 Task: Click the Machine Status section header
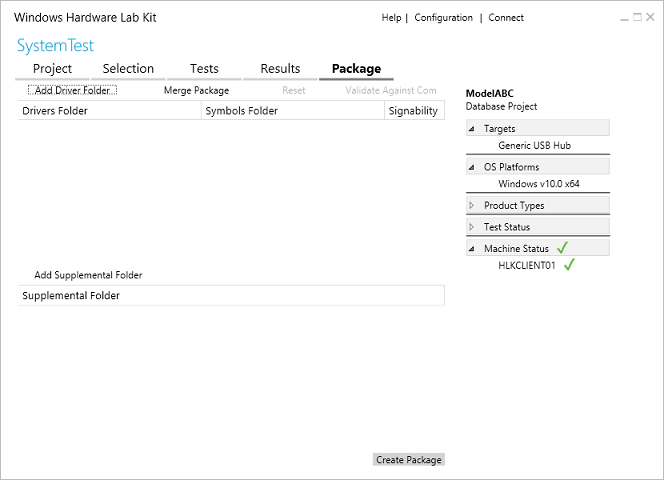[538, 248]
